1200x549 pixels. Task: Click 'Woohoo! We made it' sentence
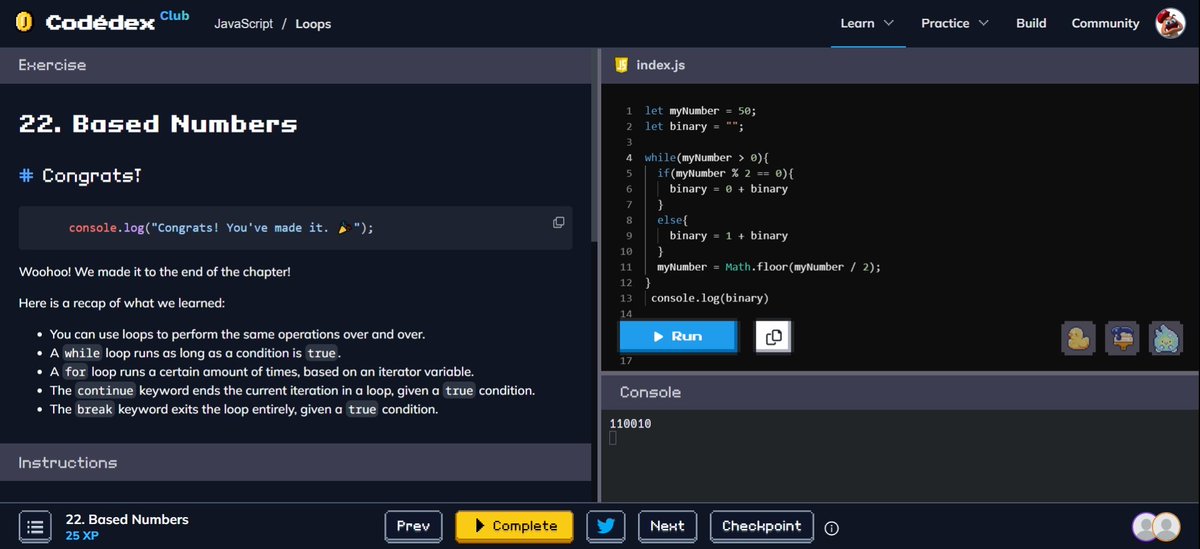click(155, 271)
